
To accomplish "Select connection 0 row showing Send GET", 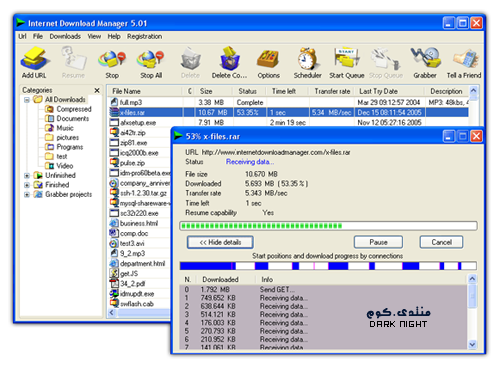I will [323, 289].
